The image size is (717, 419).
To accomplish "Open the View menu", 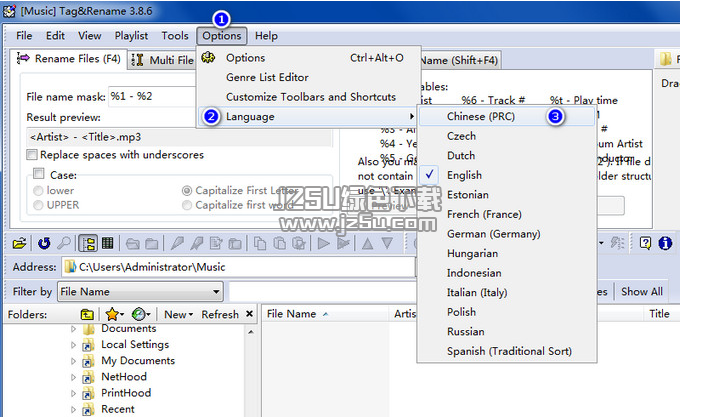I will tap(90, 36).
